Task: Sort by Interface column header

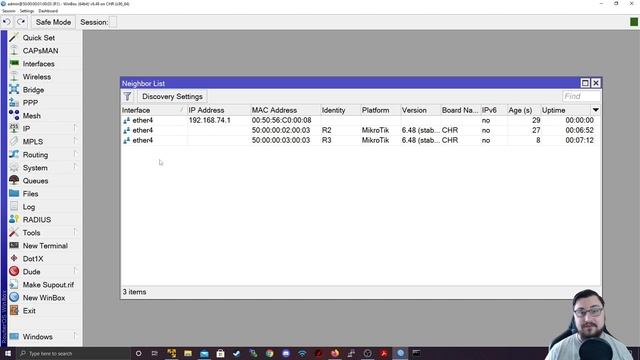Action: pyautogui.click(x=153, y=110)
